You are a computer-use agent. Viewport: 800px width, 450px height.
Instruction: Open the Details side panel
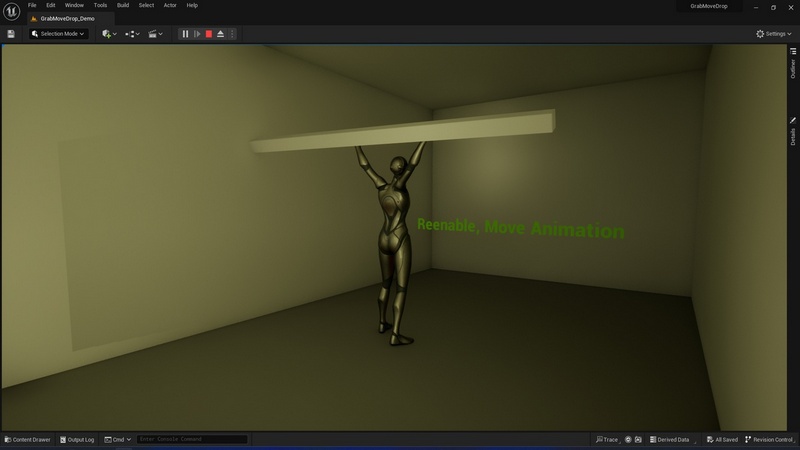pos(793,132)
